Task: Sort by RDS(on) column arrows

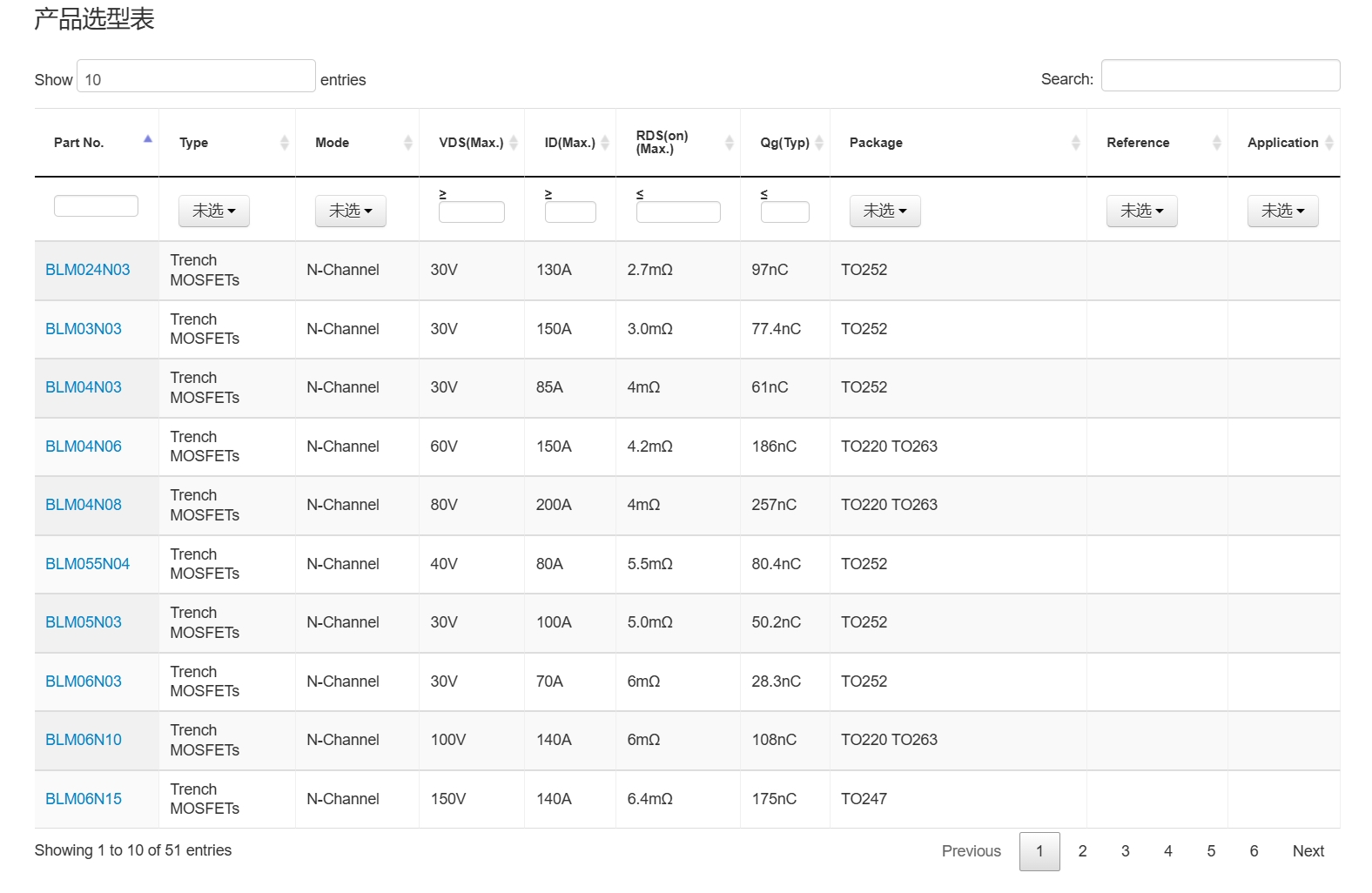Action: (729, 143)
